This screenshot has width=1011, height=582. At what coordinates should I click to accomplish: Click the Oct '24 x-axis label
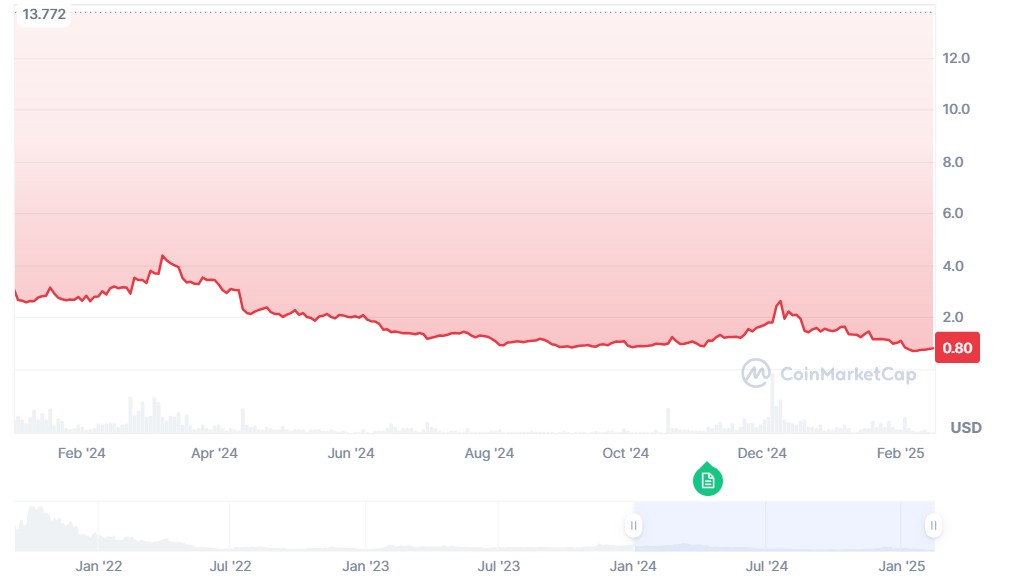626,453
